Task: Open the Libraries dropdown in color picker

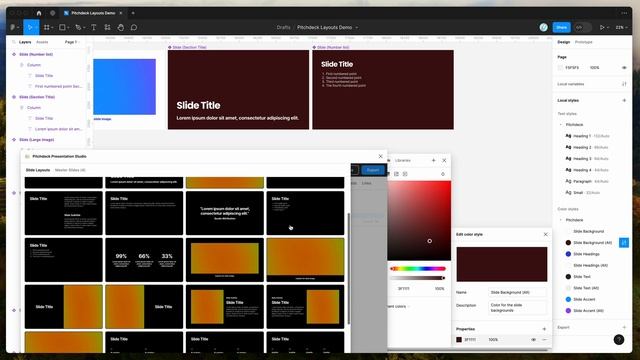Action: [402, 160]
